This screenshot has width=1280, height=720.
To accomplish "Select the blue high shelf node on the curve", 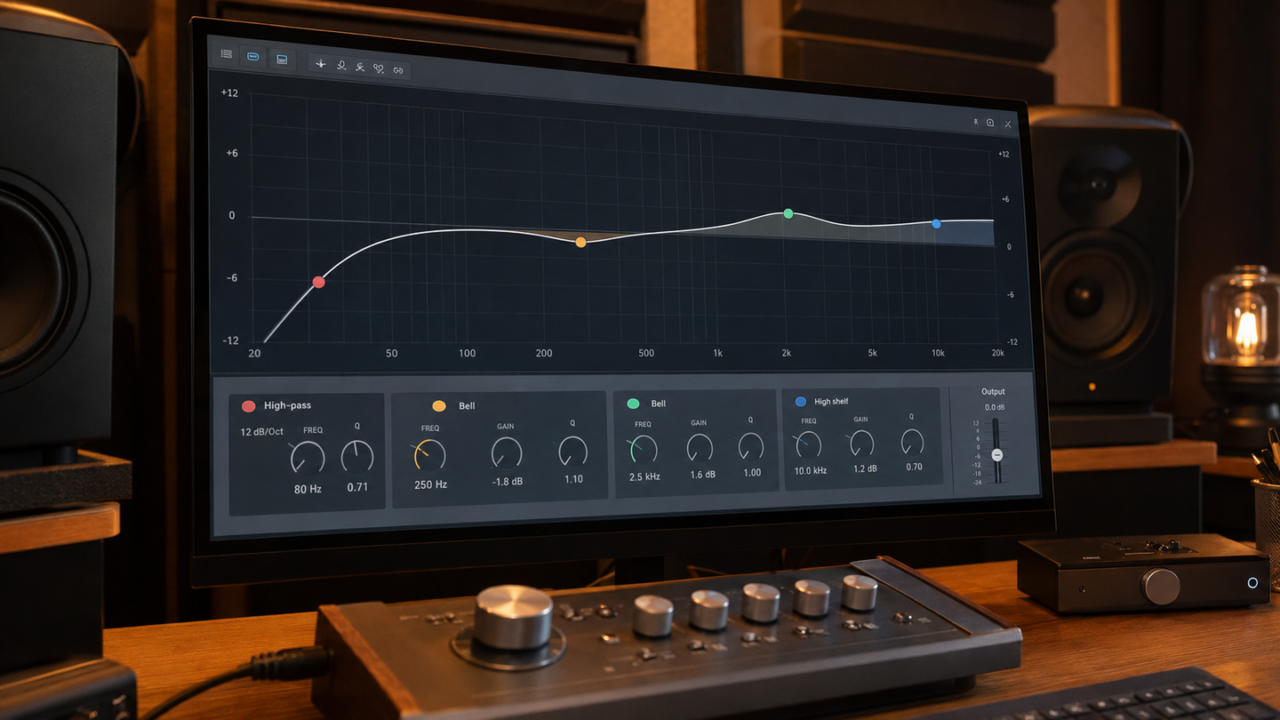I will coord(936,224).
